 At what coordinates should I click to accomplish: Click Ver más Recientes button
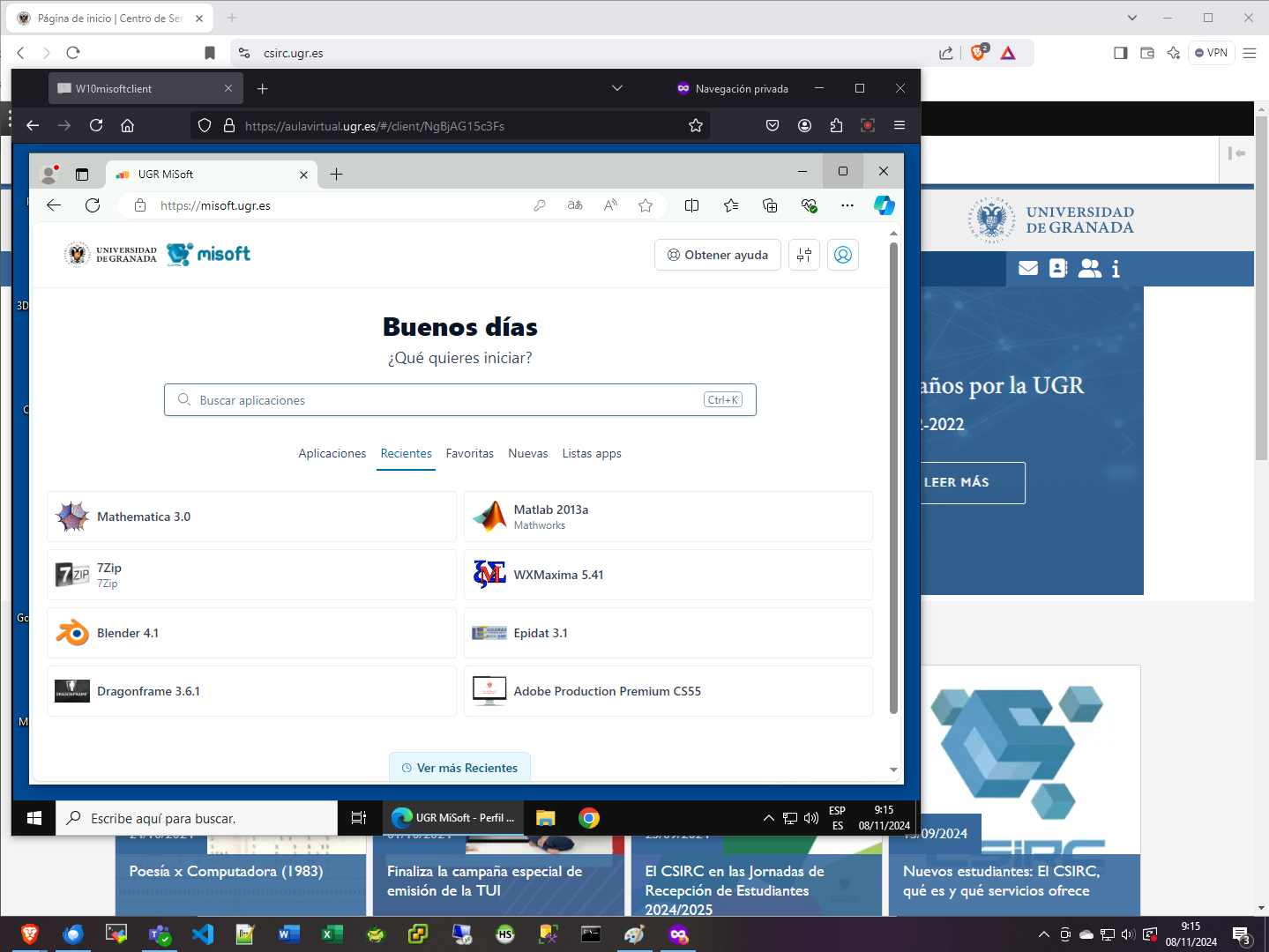459,767
